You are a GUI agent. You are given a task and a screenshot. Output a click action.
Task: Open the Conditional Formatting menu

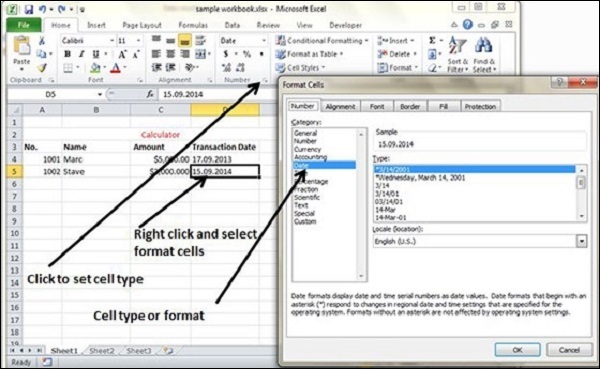tap(322, 40)
